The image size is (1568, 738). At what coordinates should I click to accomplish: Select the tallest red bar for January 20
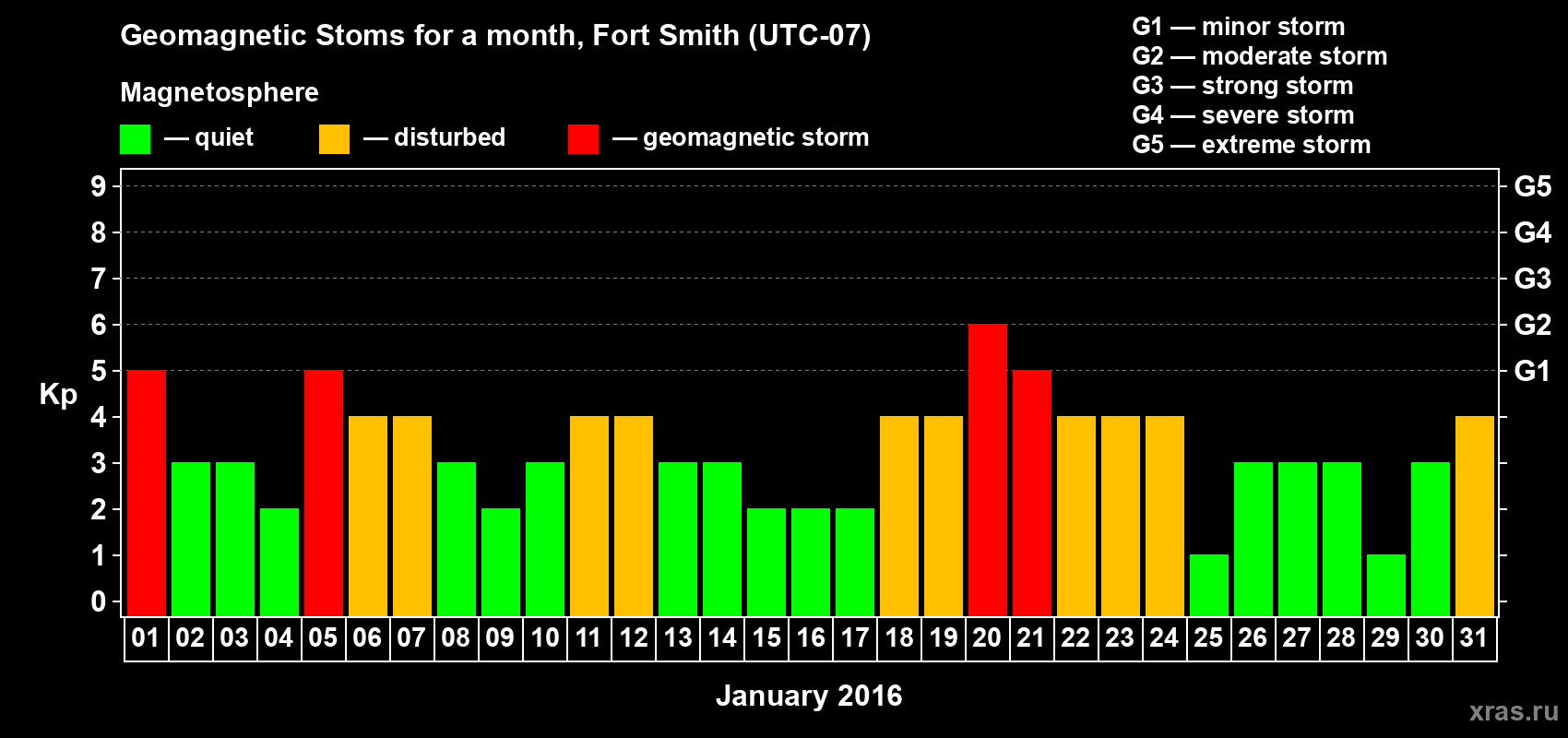click(988, 470)
